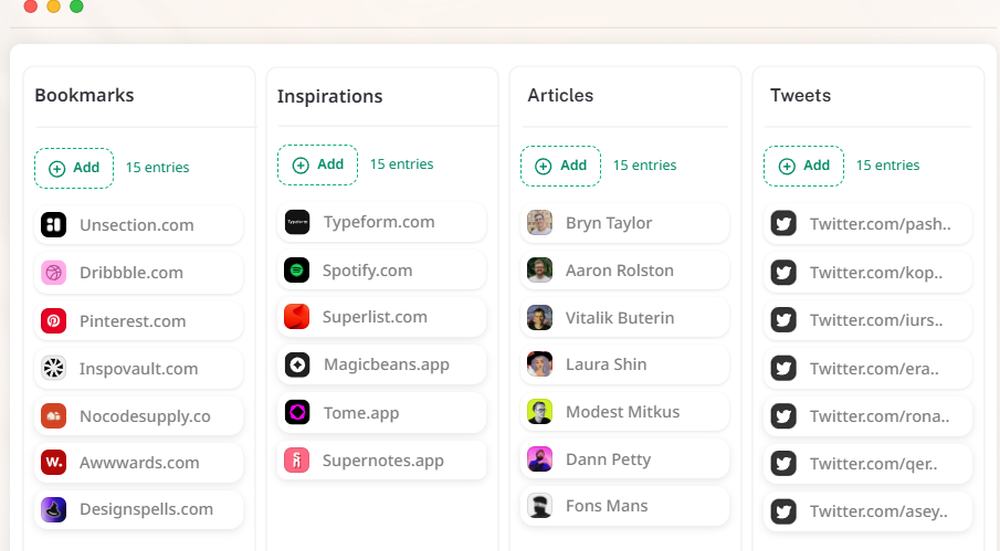Select Bryn Taylor's avatar thumbnail
This screenshot has height=551, width=1000.
[540, 223]
